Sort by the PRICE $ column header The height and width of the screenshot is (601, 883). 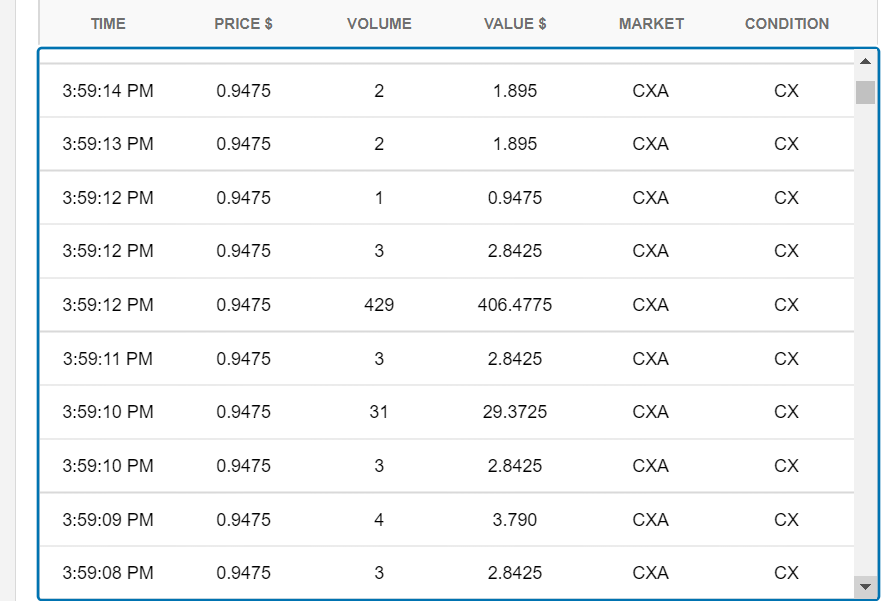[243, 24]
